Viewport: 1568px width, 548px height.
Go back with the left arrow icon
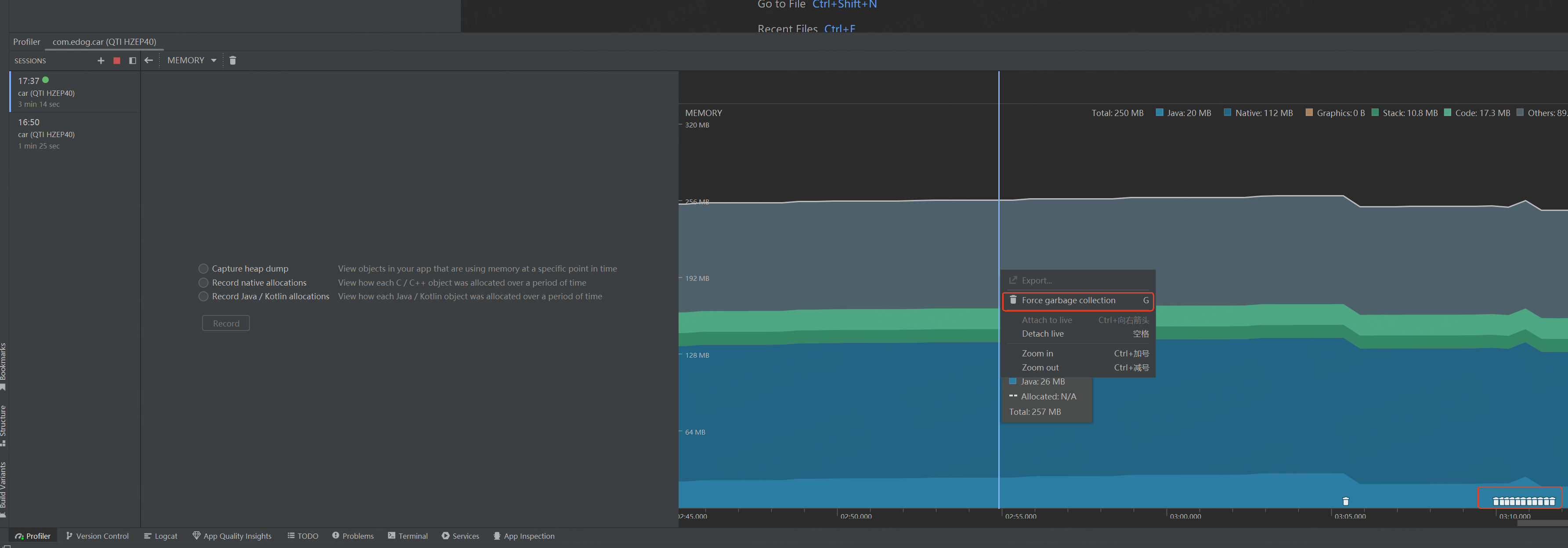tap(148, 60)
